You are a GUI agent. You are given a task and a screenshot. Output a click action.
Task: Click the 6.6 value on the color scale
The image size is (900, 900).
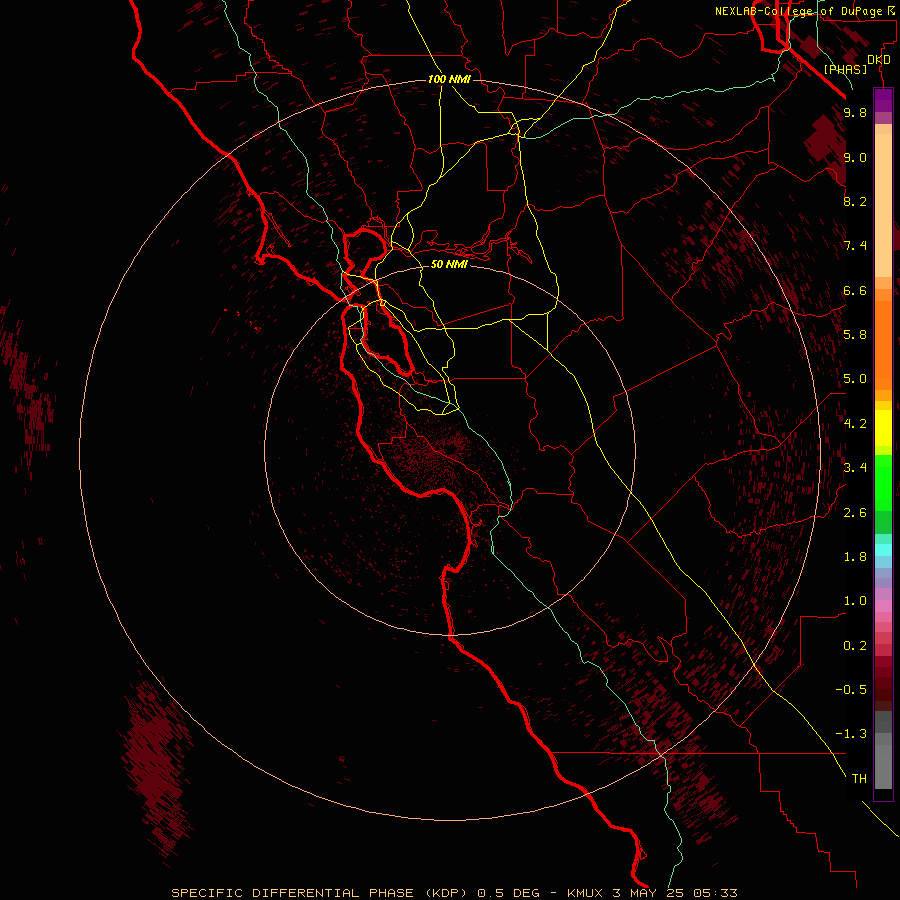pyautogui.click(x=855, y=290)
